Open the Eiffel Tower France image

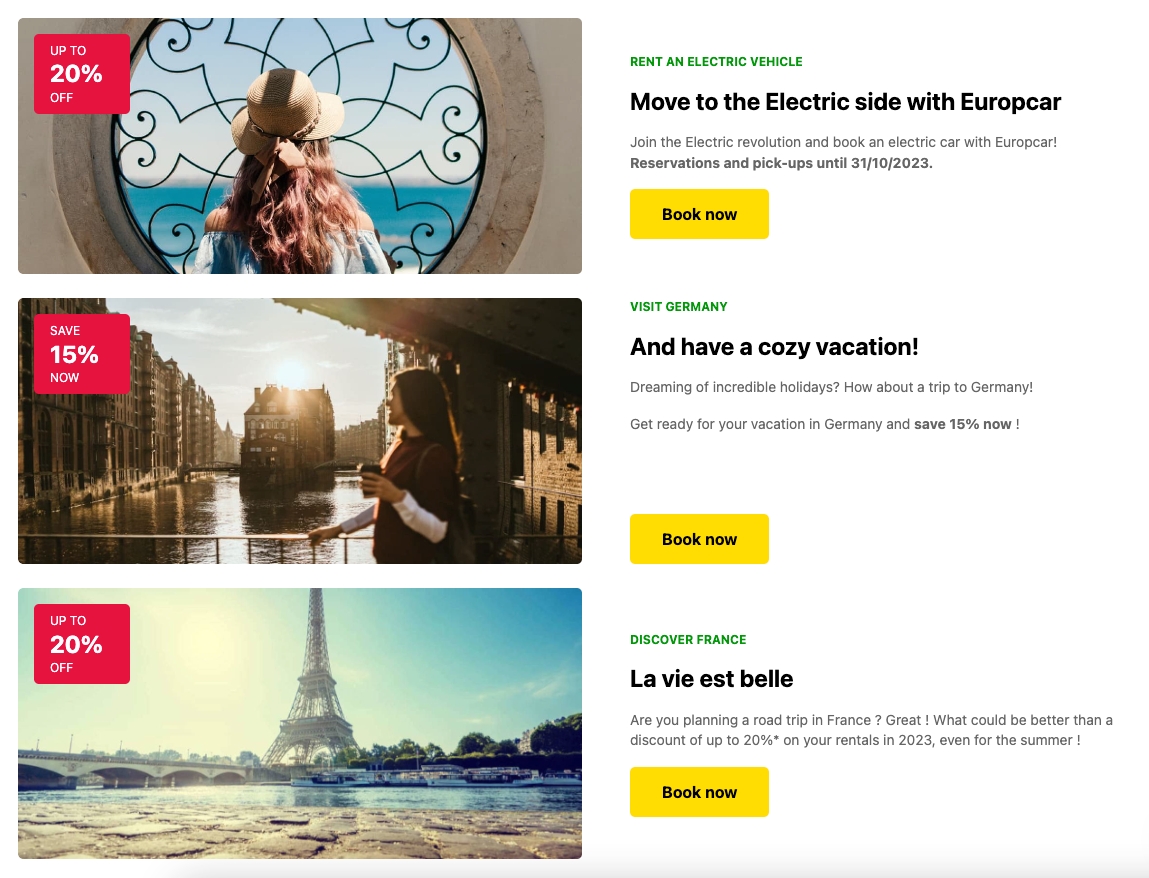(x=300, y=723)
